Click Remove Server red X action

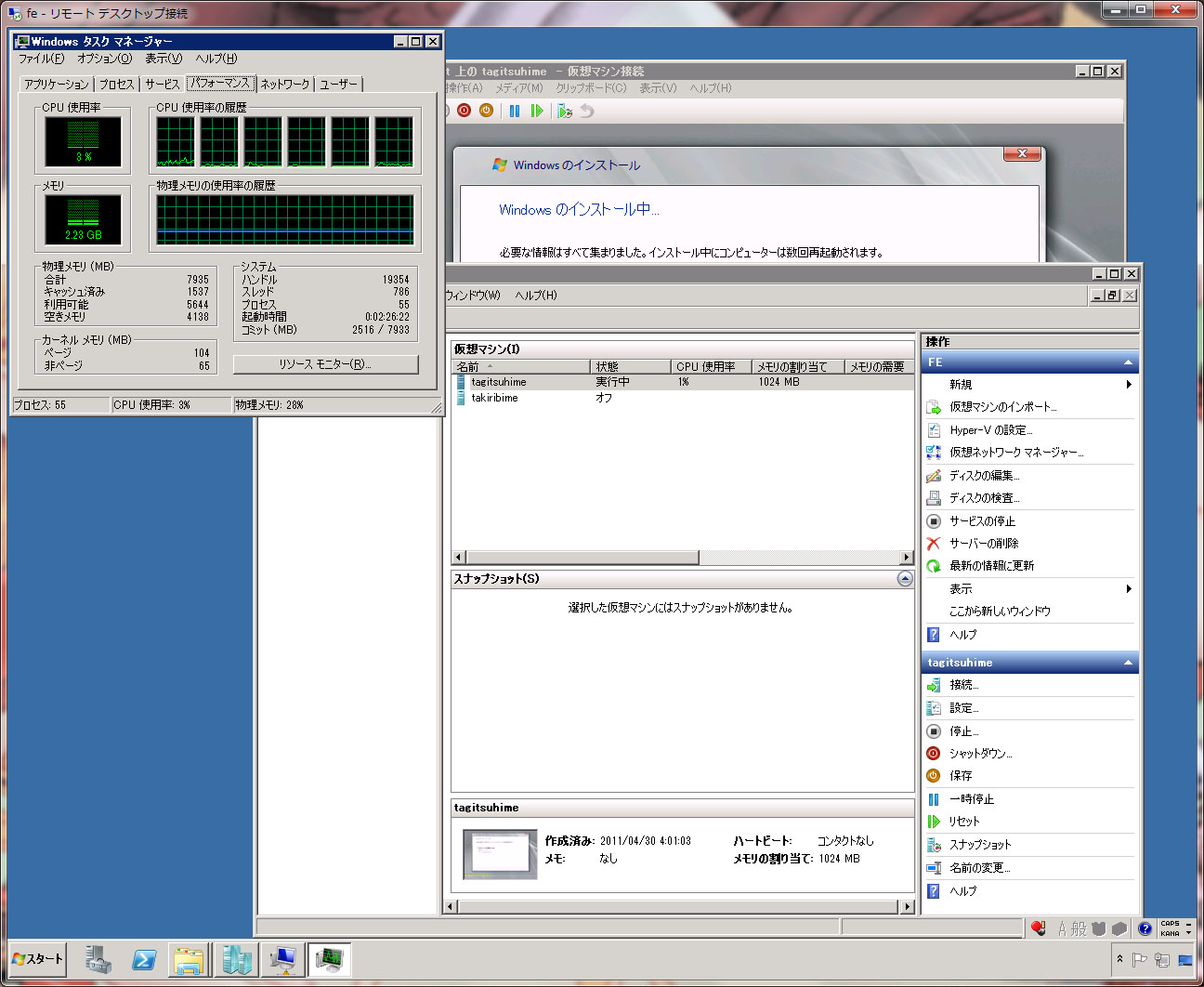click(x=983, y=544)
